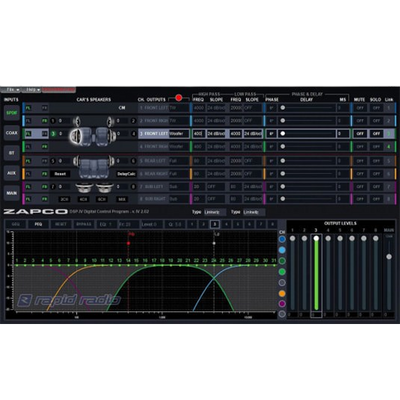
Task: Switch to the PEQ tab
Action: 38,224
